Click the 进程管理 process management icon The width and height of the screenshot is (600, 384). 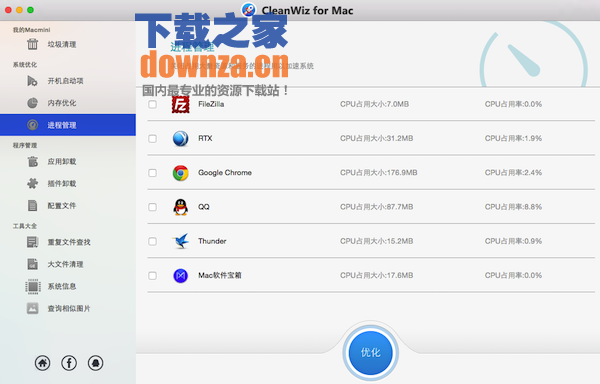[33, 125]
